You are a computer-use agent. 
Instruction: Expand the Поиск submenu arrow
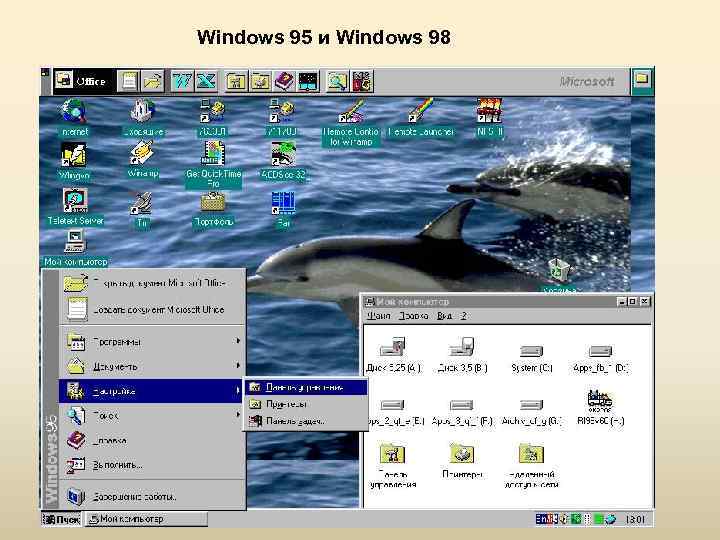coord(238,415)
